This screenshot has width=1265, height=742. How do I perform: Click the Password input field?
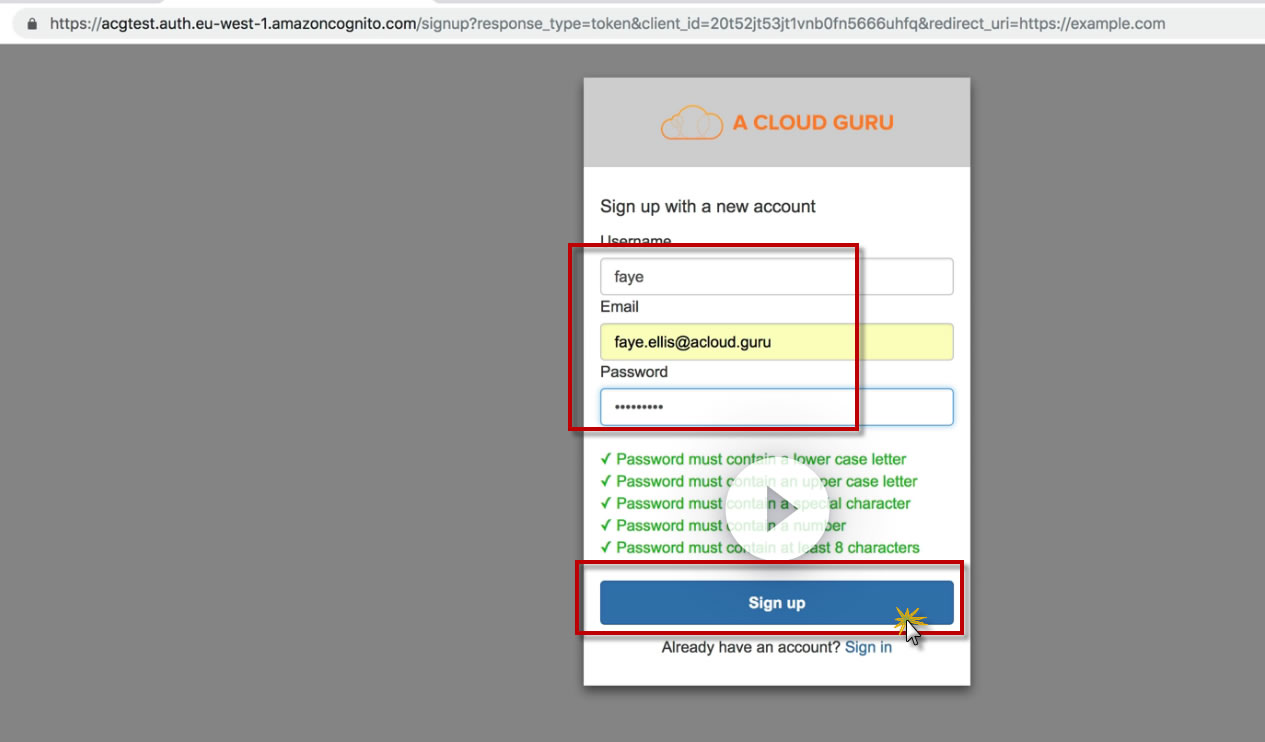click(x=776, y=407)
